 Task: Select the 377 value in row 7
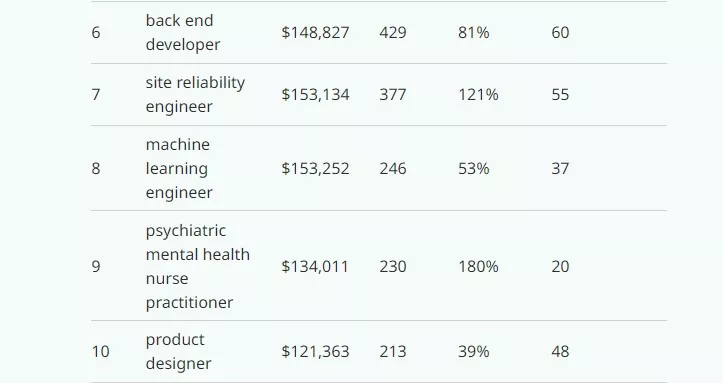(x=393, y=94)
